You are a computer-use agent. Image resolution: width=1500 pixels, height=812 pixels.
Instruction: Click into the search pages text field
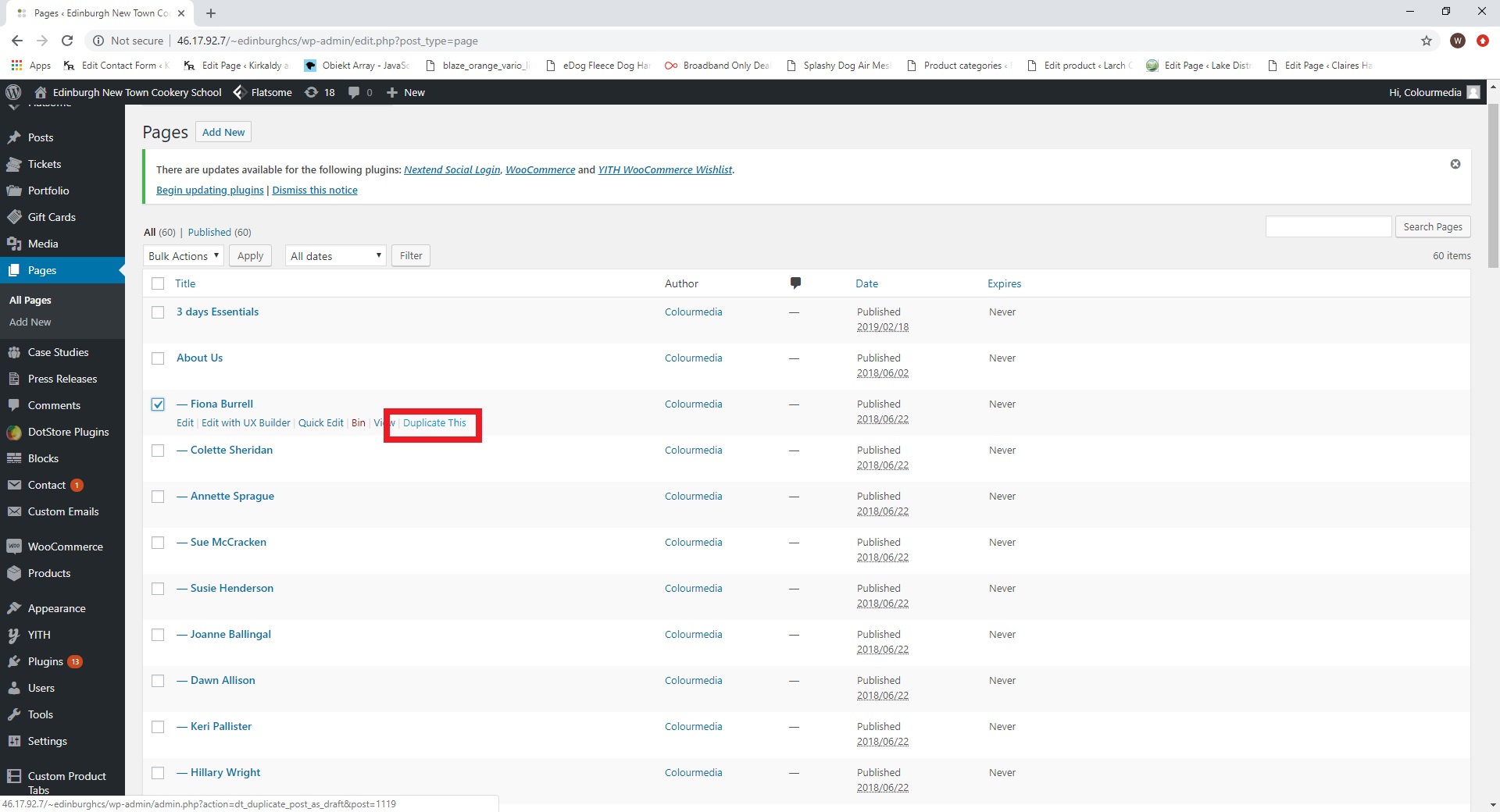coord(1327,226)
